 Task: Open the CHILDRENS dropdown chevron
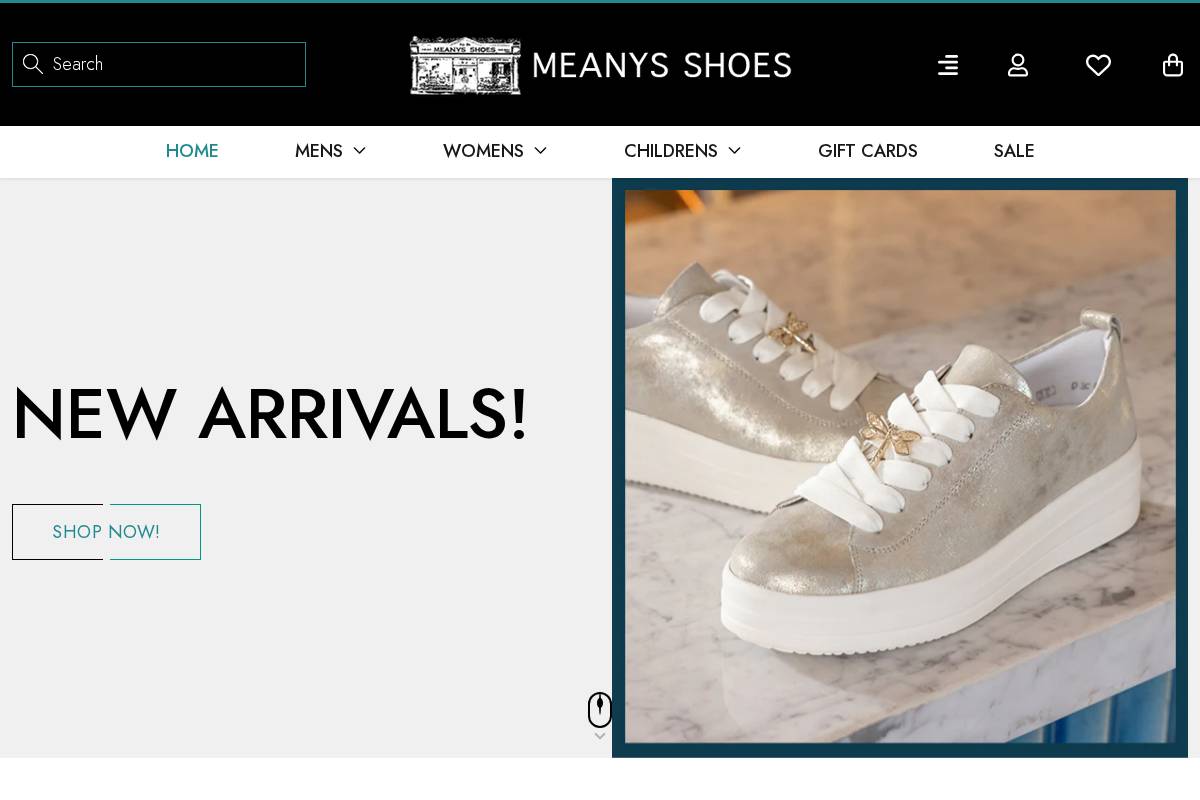pyautogui.click(x=735, y=151)
